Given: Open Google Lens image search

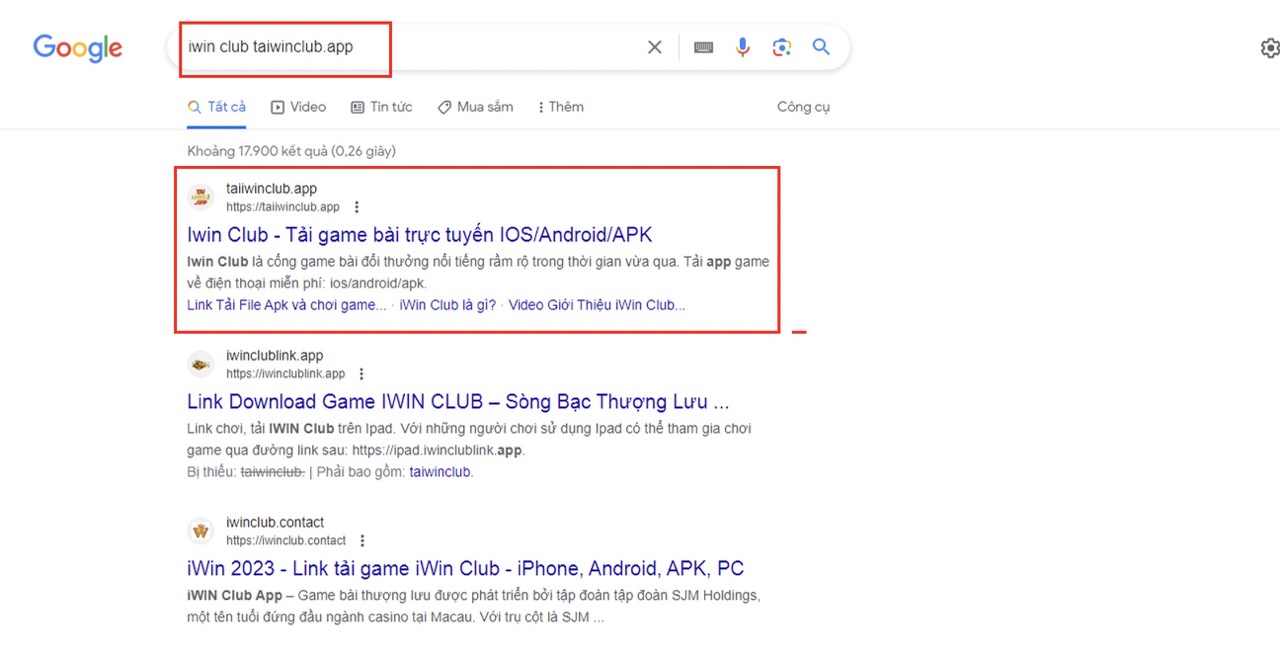Looking at the screenshot, I should point(782,47).
